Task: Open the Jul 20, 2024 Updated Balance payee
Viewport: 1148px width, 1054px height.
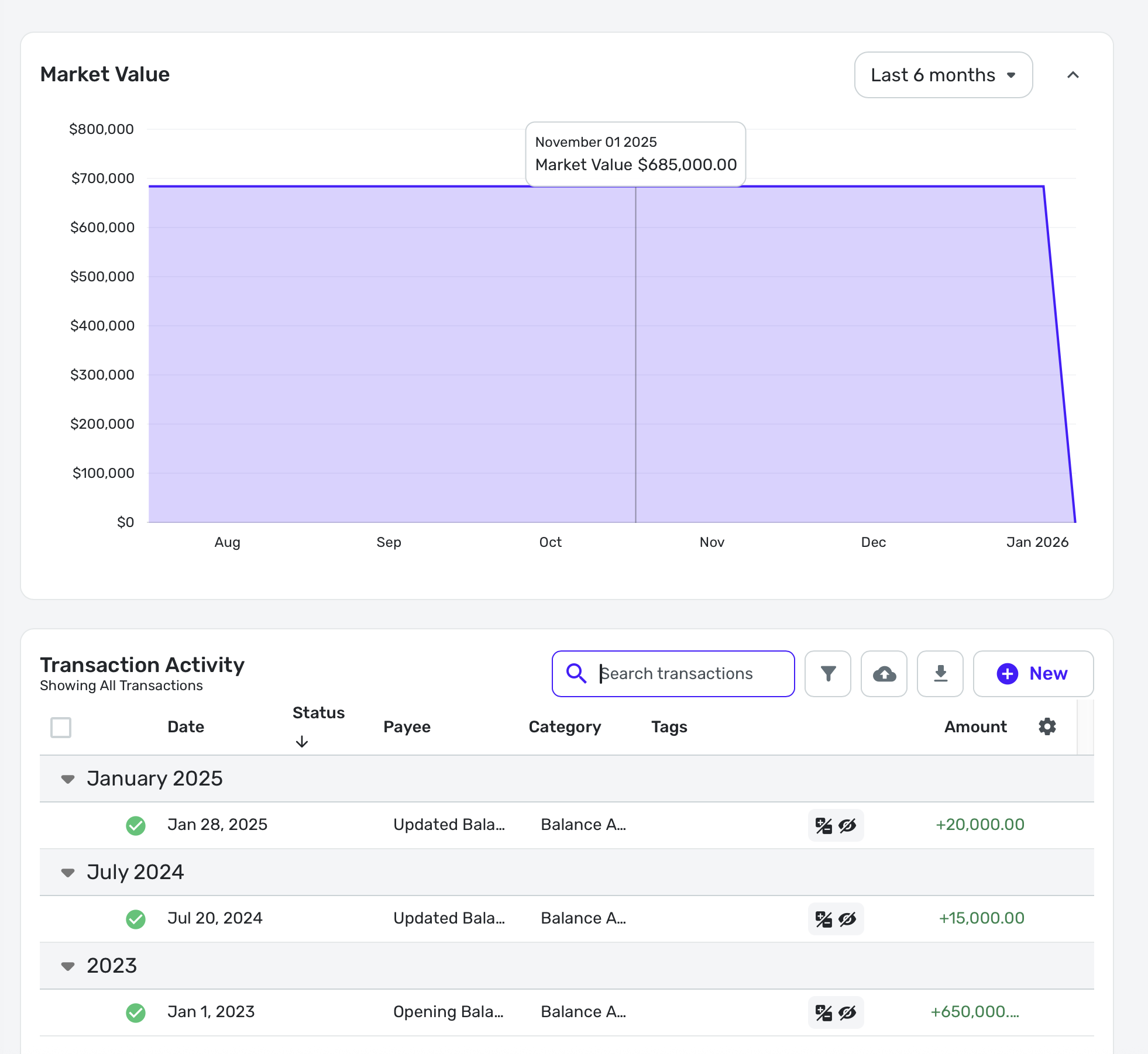Action: pyautogui.click(x=448, y=918)
